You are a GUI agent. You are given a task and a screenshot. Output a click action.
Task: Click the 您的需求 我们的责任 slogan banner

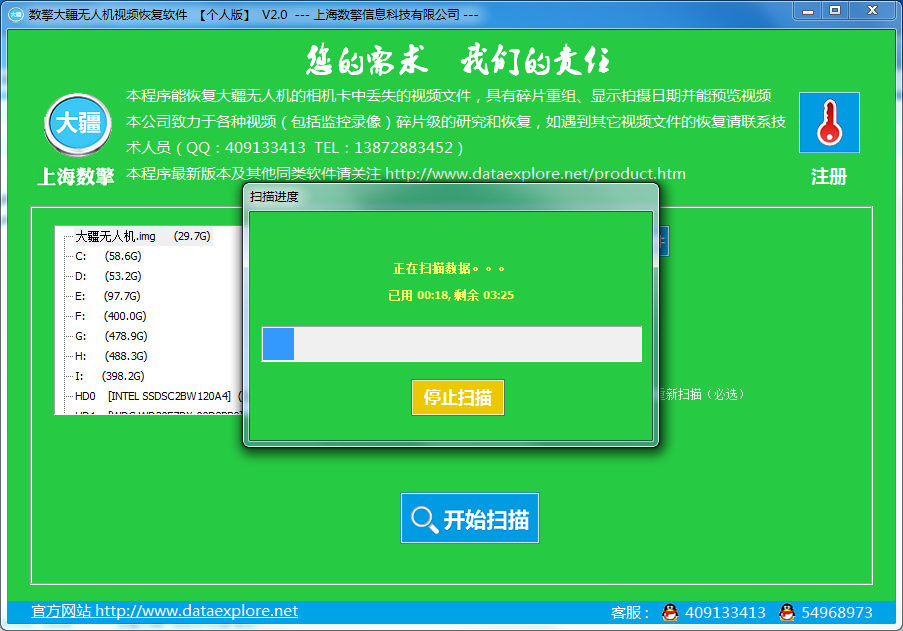[458, 60]
